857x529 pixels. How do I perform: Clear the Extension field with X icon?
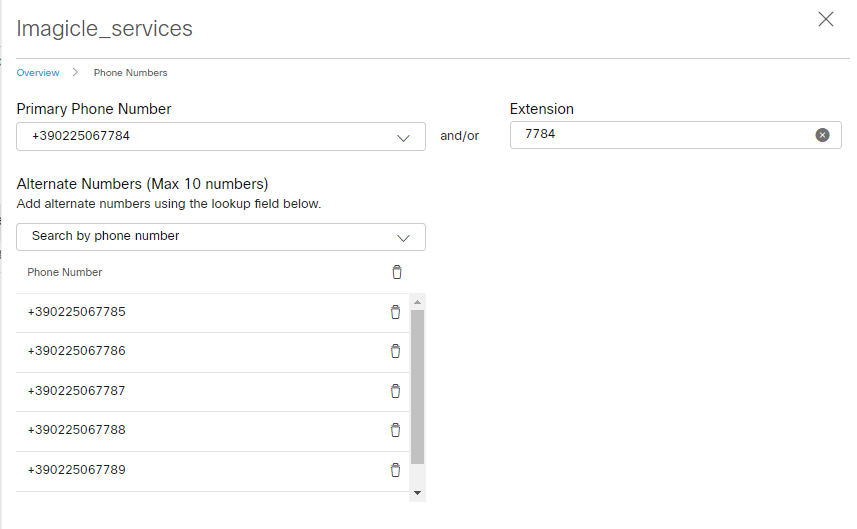[x=822, y=135]
